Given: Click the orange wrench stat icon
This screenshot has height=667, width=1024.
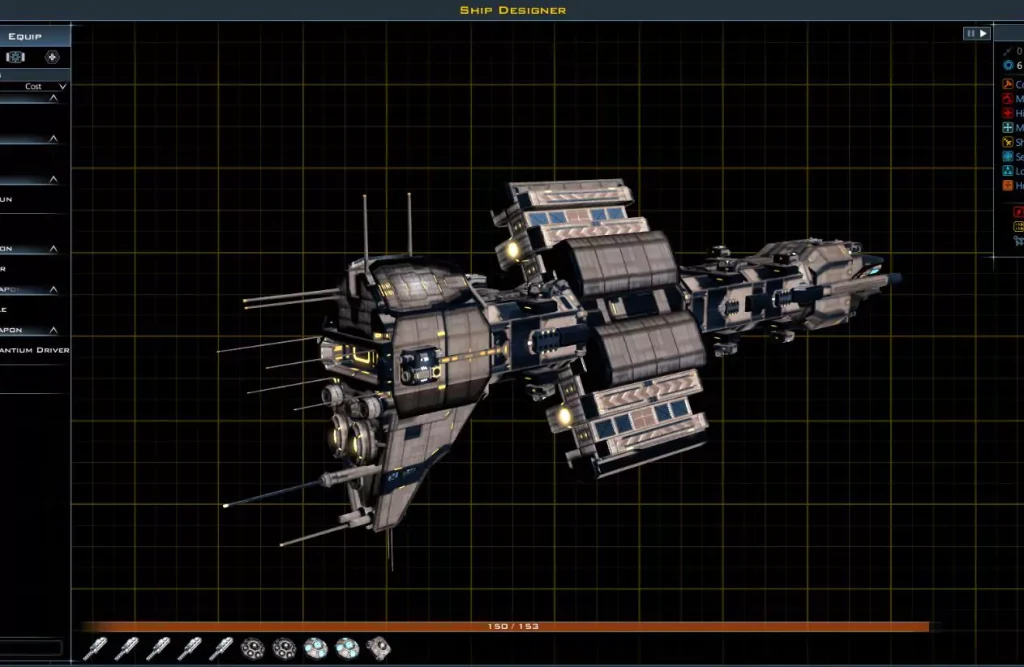Looking at the screenshot, I should tap(1007, 84).
